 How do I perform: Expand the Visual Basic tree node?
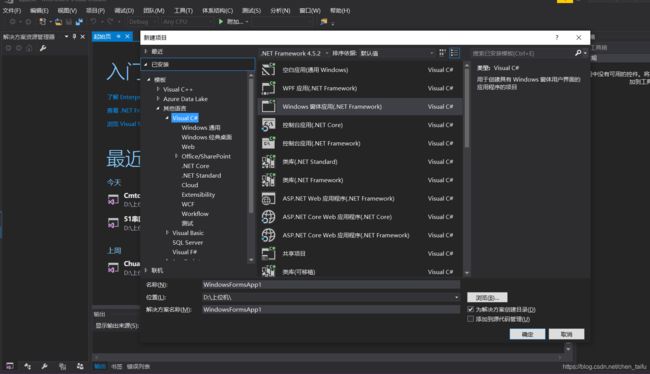pyautogui.click(x=167, y=233)
